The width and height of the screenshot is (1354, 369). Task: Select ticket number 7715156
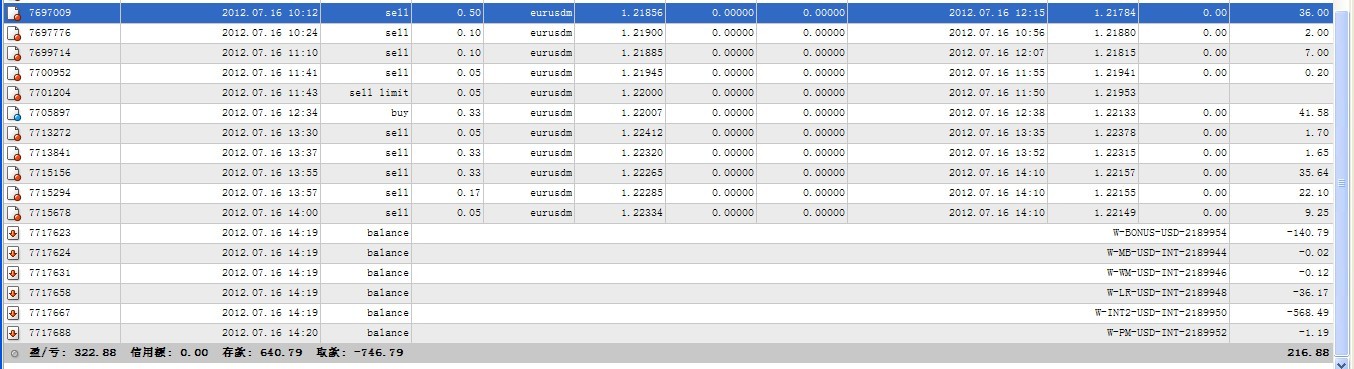[50, 173]
